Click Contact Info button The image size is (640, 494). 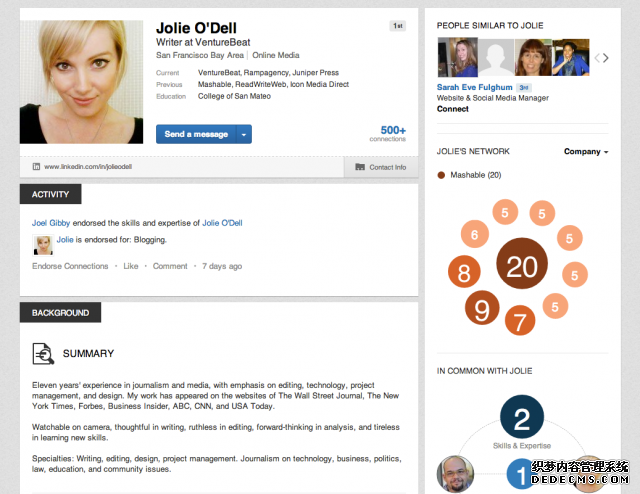[x=381, y=167]
